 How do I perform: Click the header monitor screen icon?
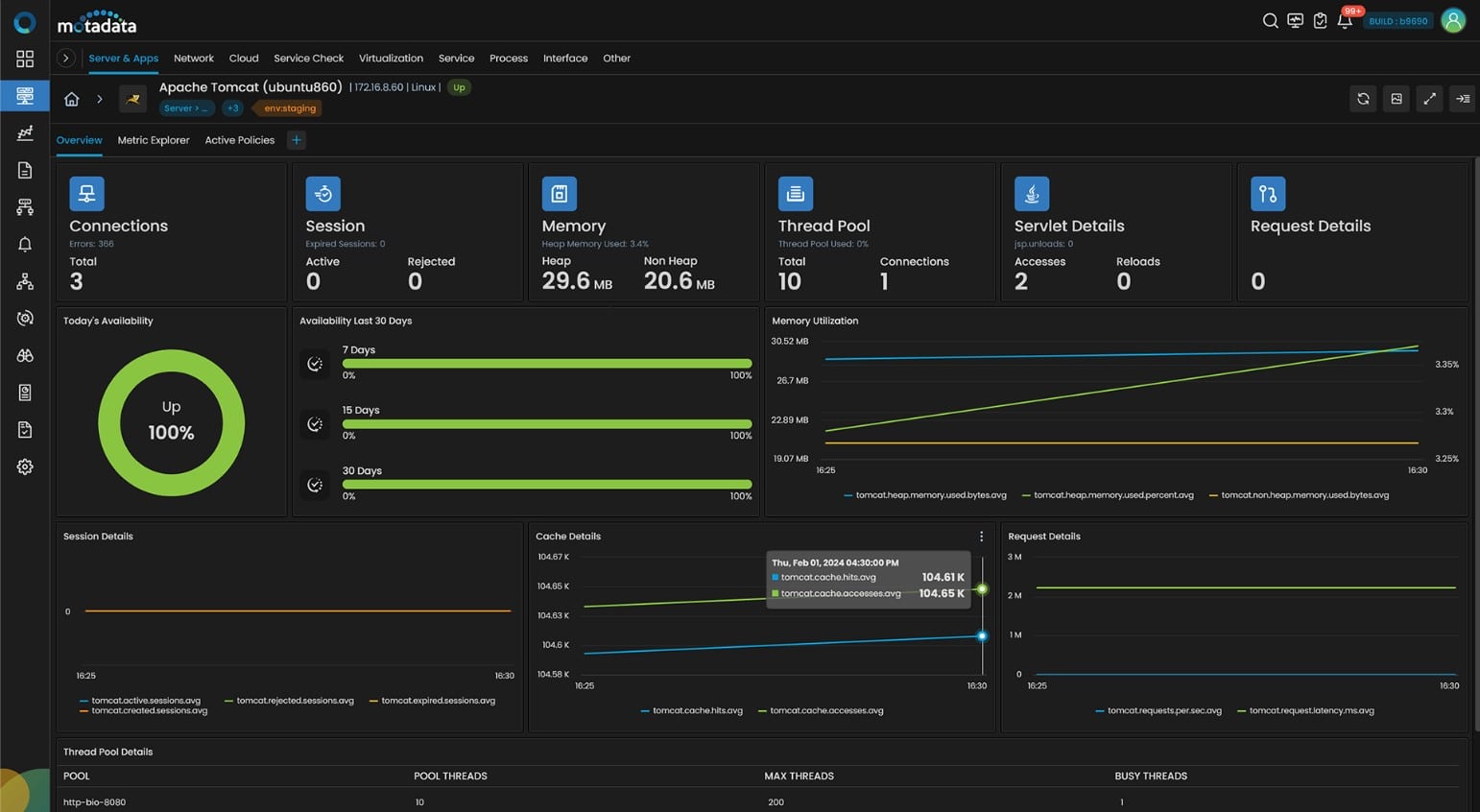tap(1295, 21)
